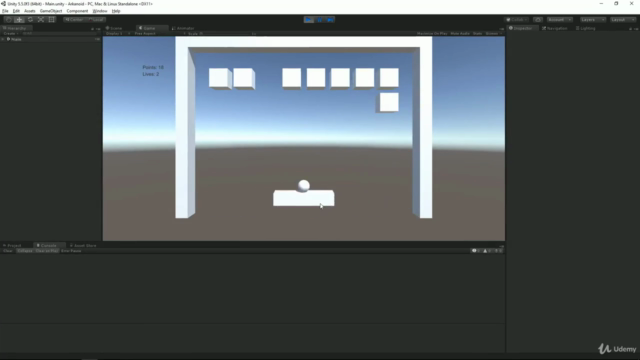Open the GameObject menu
Image resolution: width=640 pixels, height=360 pixels.
point(51,11)
